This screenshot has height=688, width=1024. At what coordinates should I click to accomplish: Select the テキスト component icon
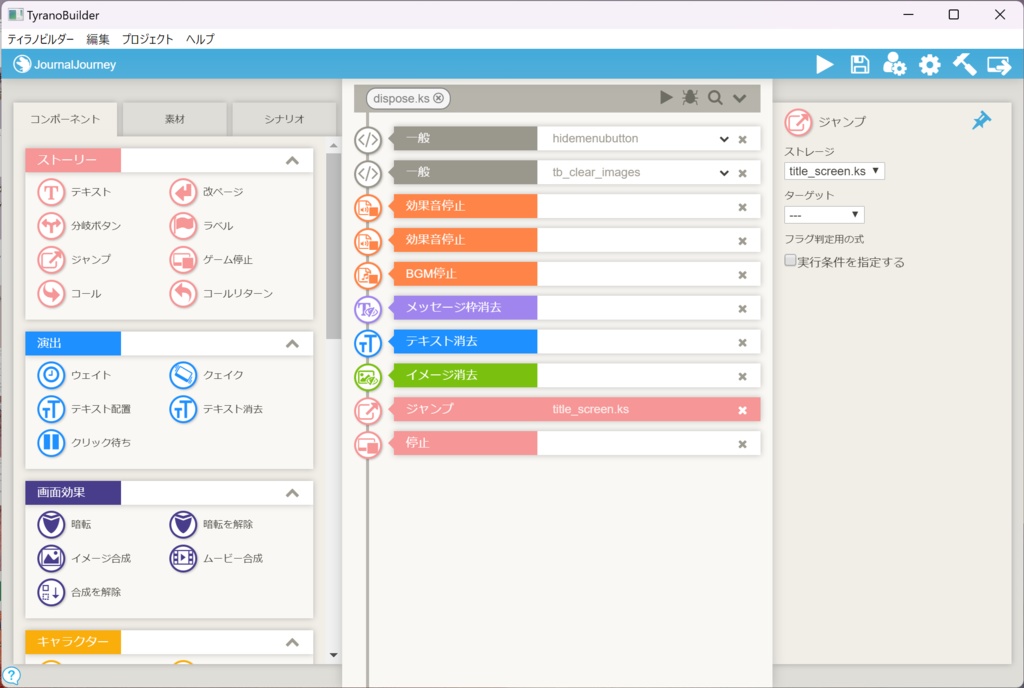point(51,192)
